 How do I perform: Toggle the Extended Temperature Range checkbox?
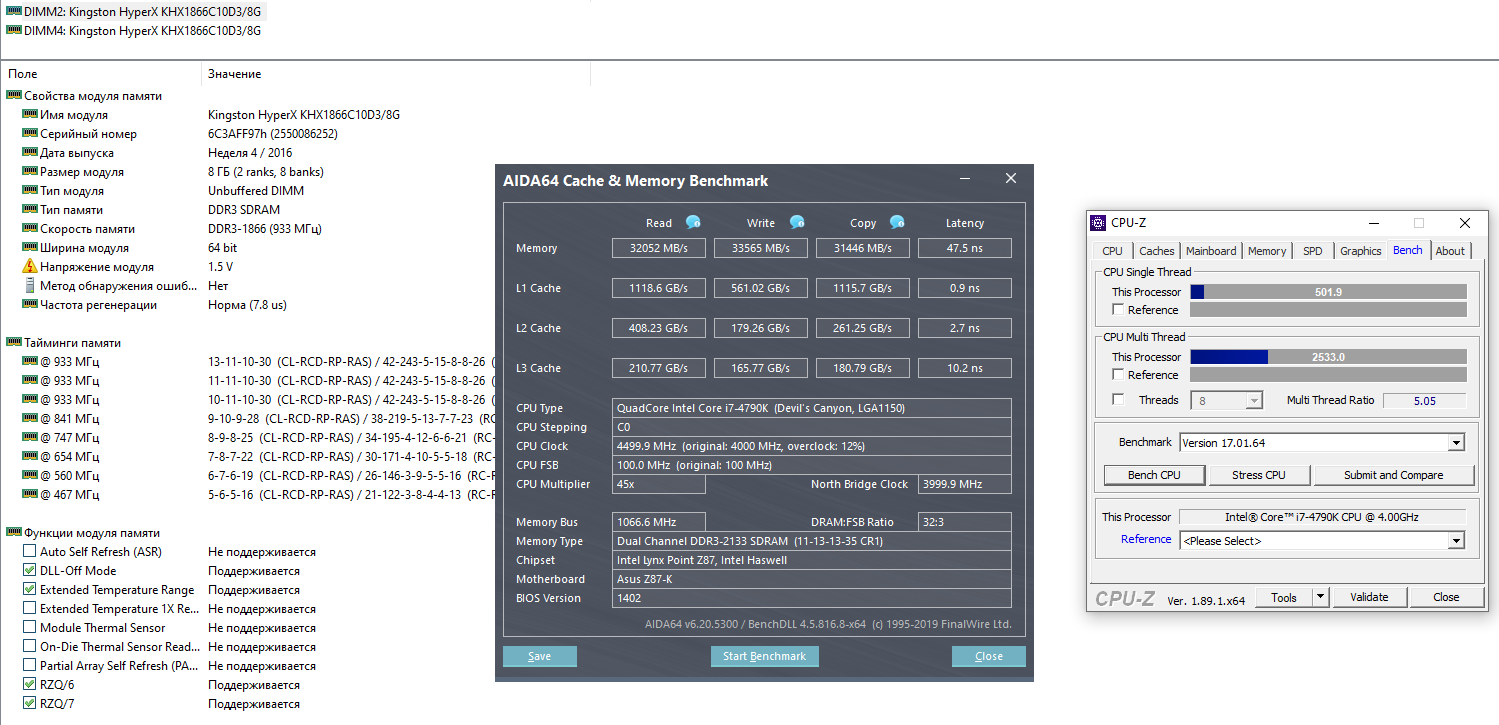click(x=30, y=590)
